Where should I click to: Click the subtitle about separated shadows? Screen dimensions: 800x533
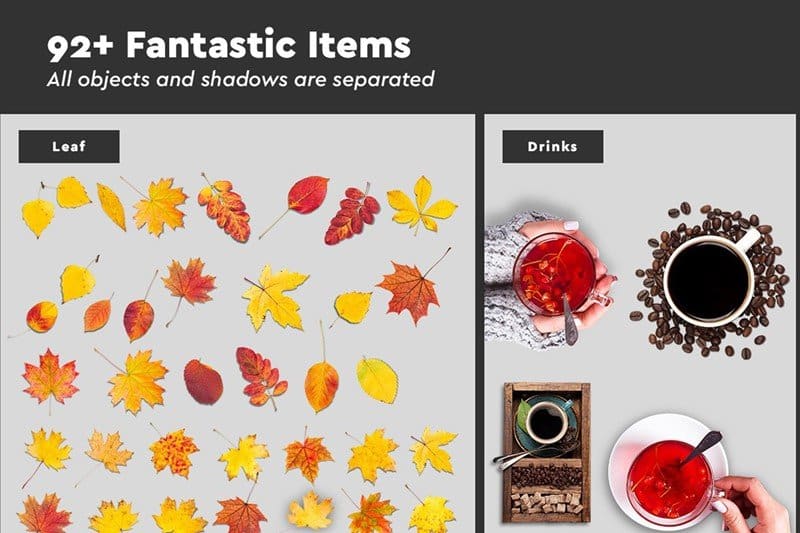tap(240, 79)
